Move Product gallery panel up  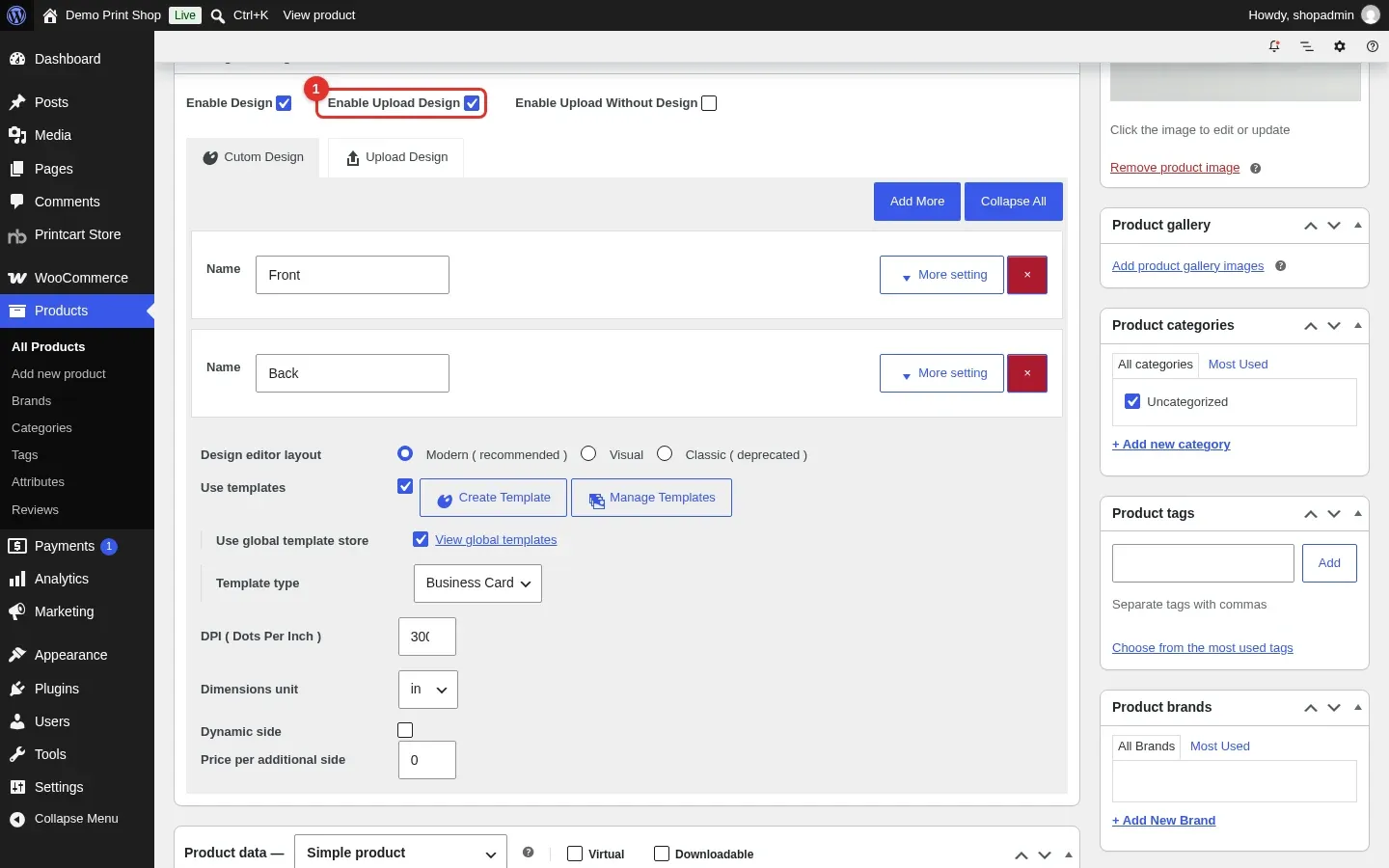pos(1311,226)
